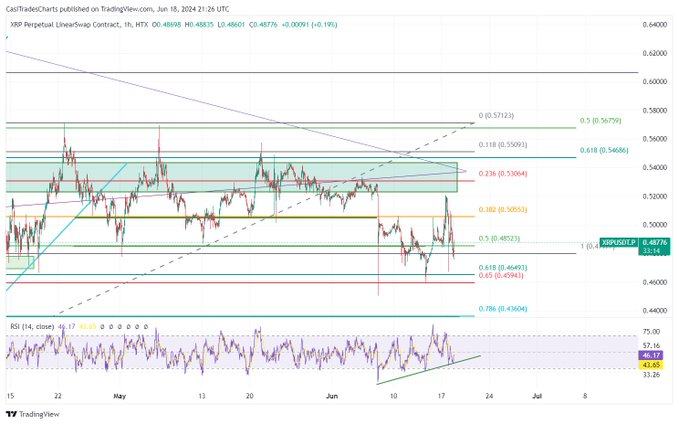Screen dimensions: 679x424
Task: Click the 75.00 RSI axis label
Action: click(651, 332)
